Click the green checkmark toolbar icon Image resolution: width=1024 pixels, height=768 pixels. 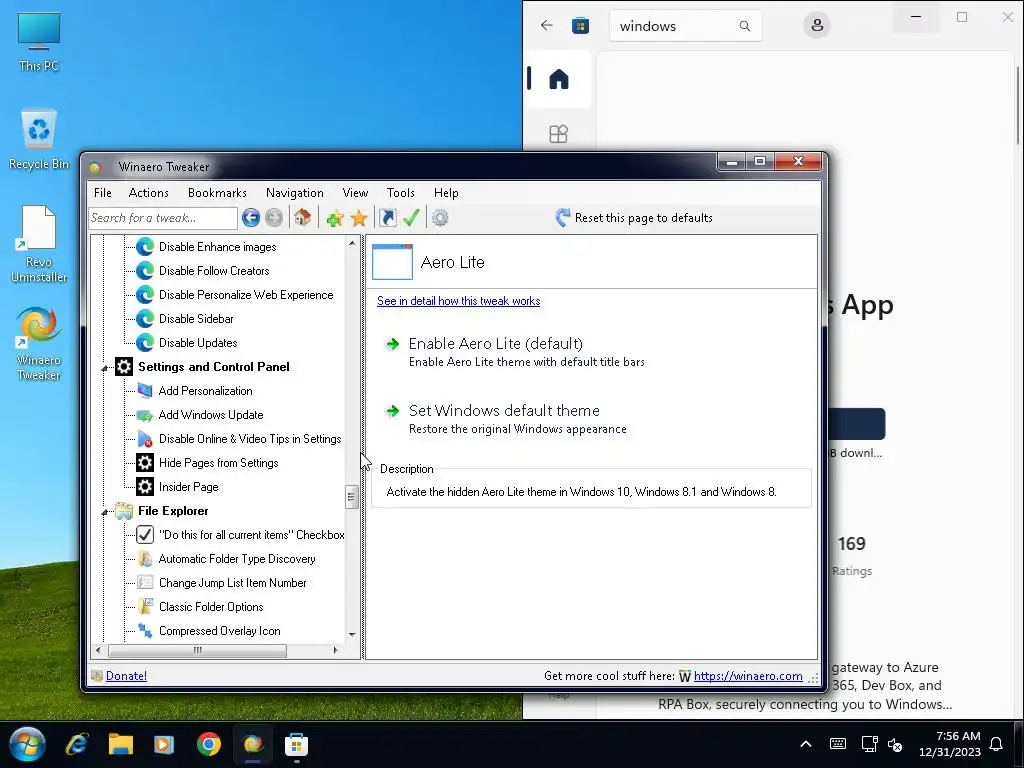click(411, 217)
